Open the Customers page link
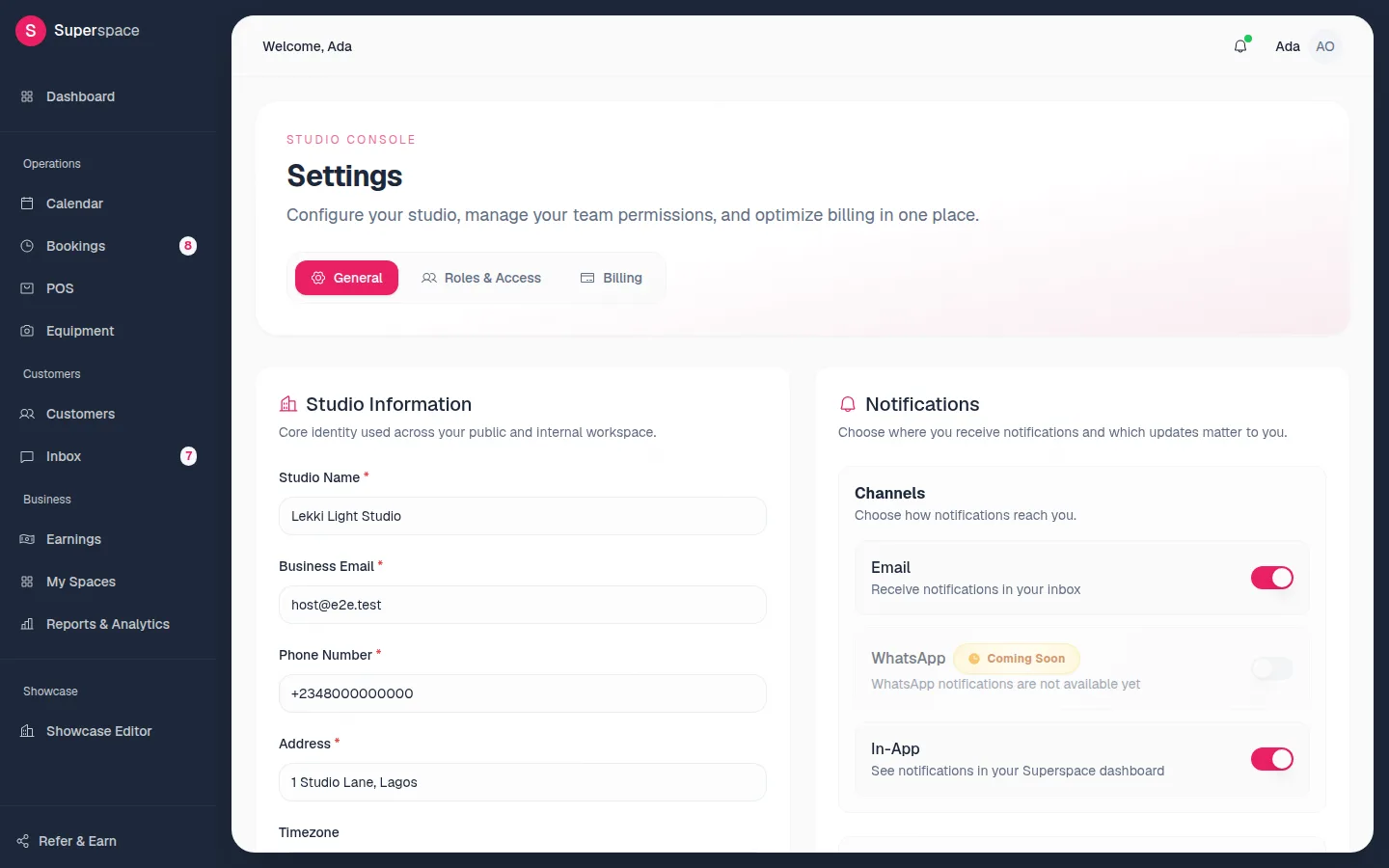This screenshot has height=868, width=1389. pos(108,414)
